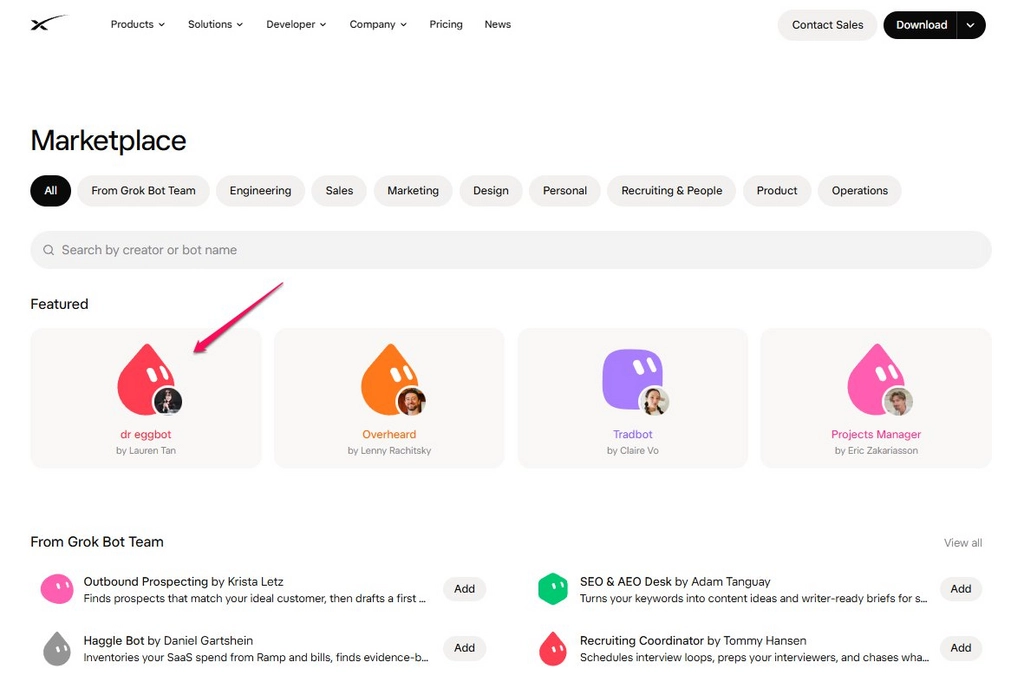Focus the creator or bot name search field
The image size is (1024, 695).
[x=511, y=250]
